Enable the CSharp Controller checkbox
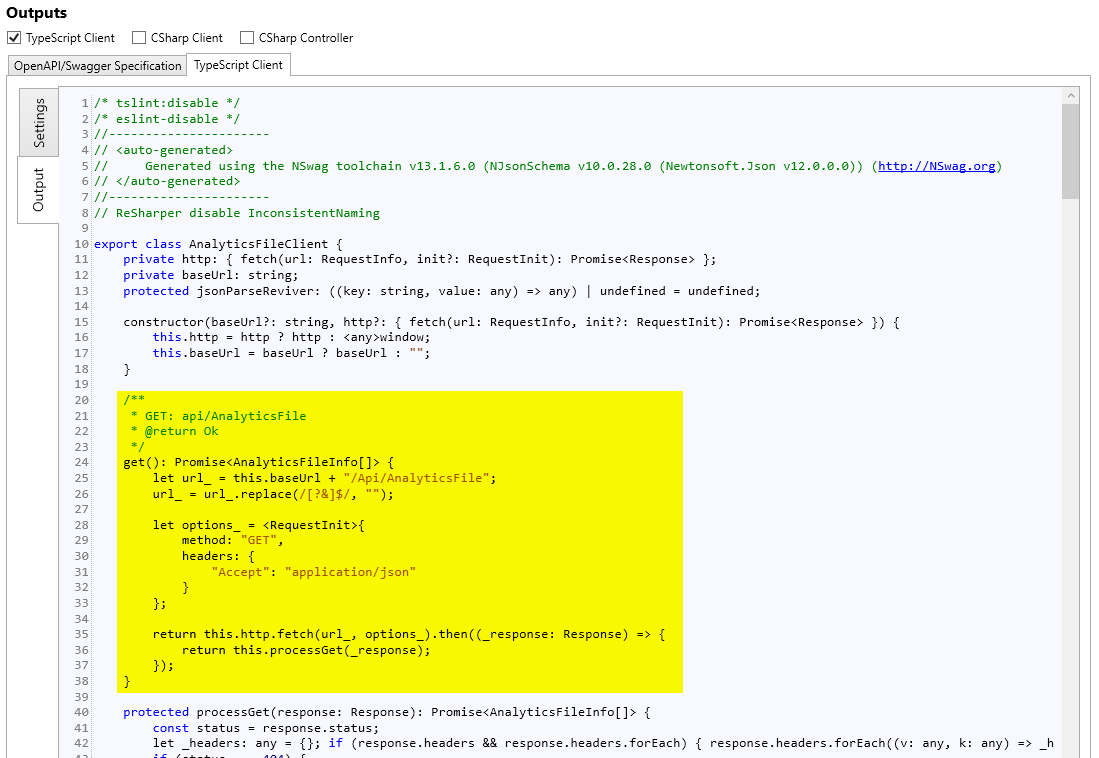Screen dimensions: 1099x758 tap(247, 38)
